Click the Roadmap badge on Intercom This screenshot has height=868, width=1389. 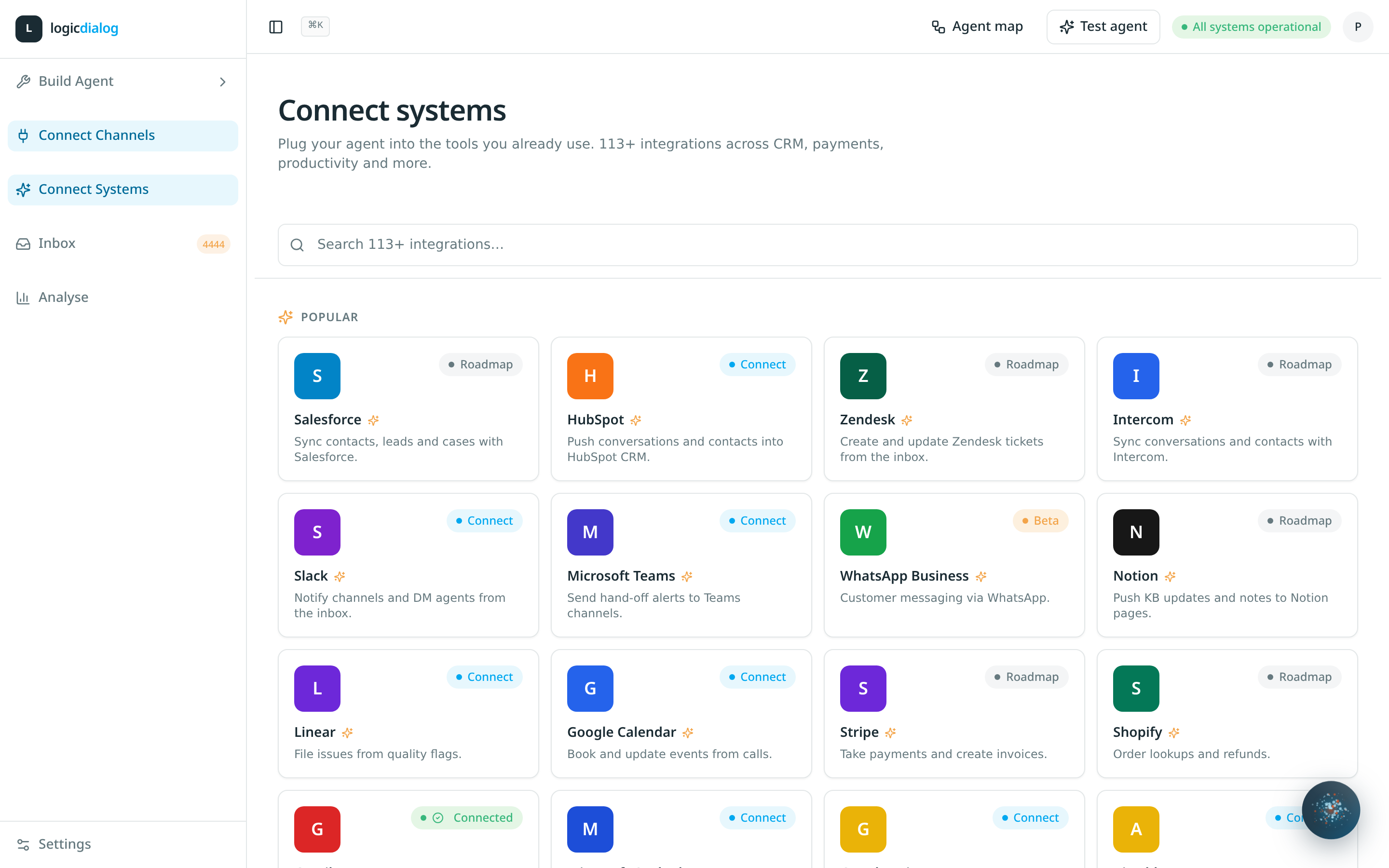pos(1299,365)
